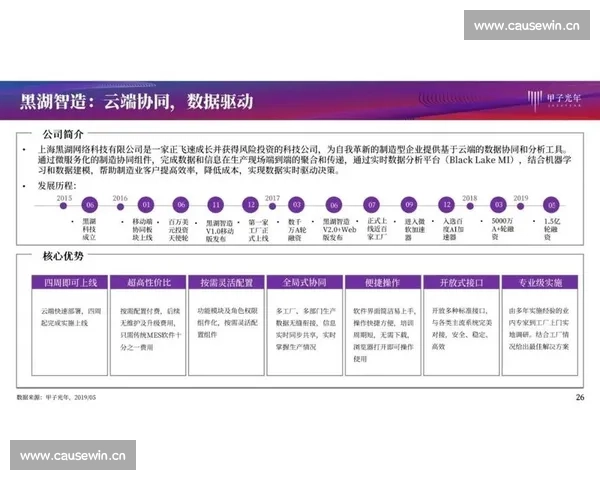600x480 pixels.
Task: Click the 01 circle above 移动端协同板块上线
Action: 146,205
